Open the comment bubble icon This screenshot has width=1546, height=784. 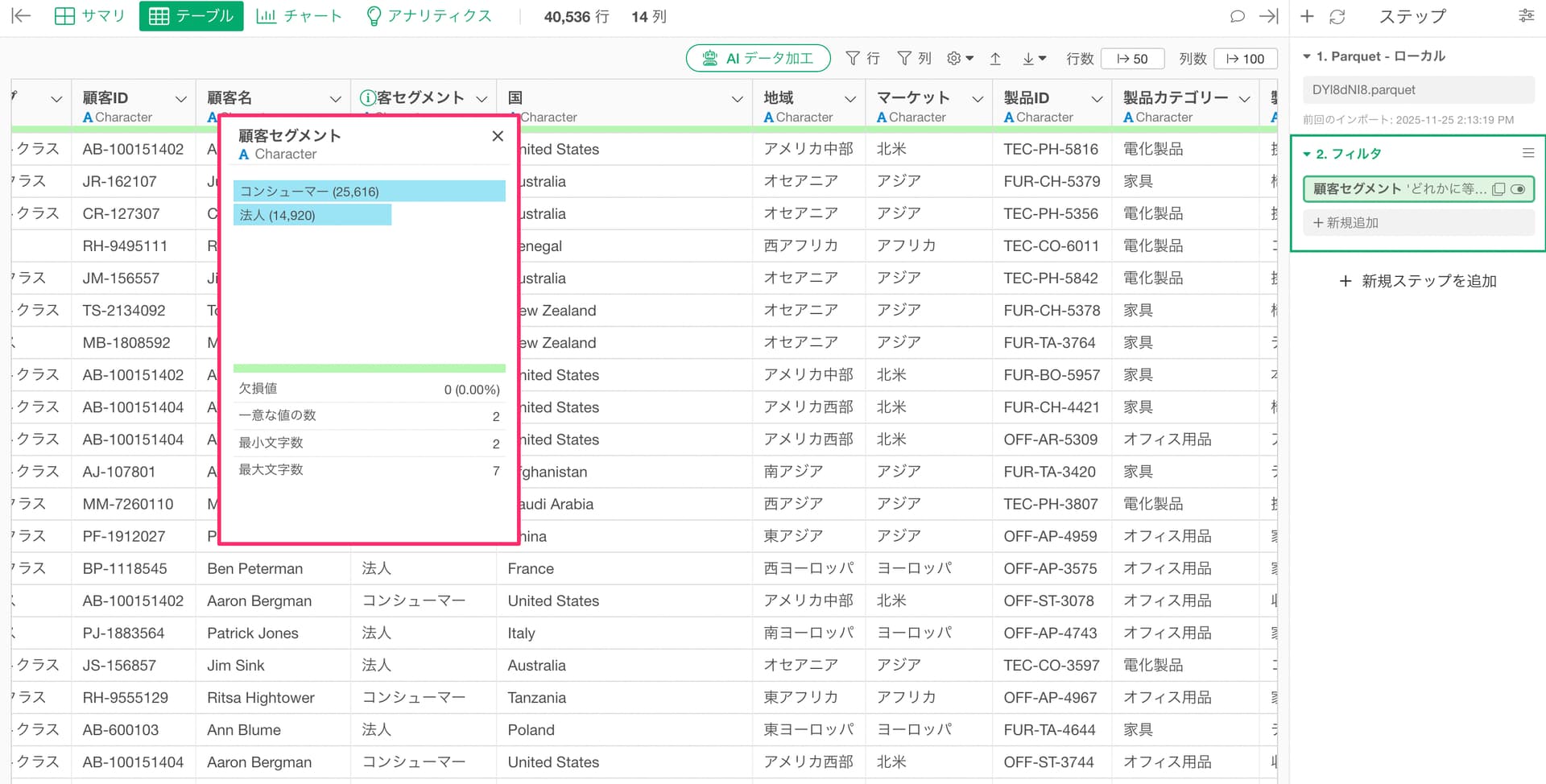(x=1238, y=16)
